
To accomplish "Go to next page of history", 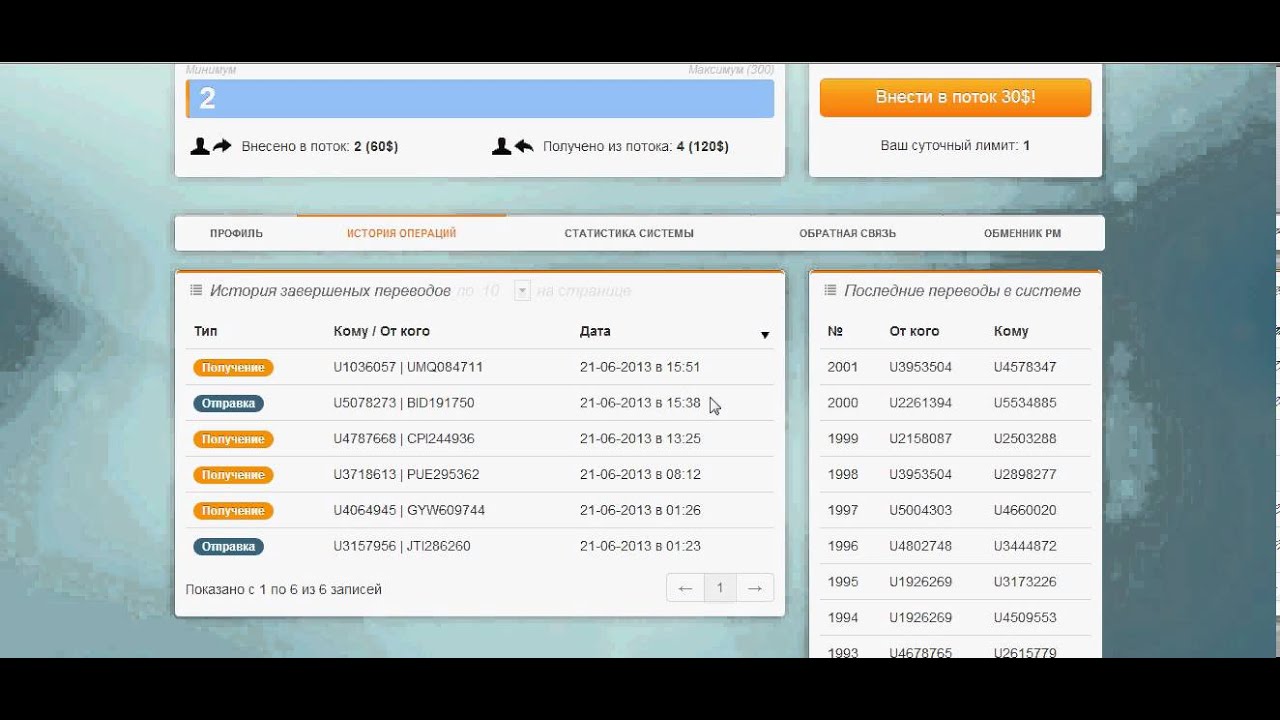I will coord(755,588).
